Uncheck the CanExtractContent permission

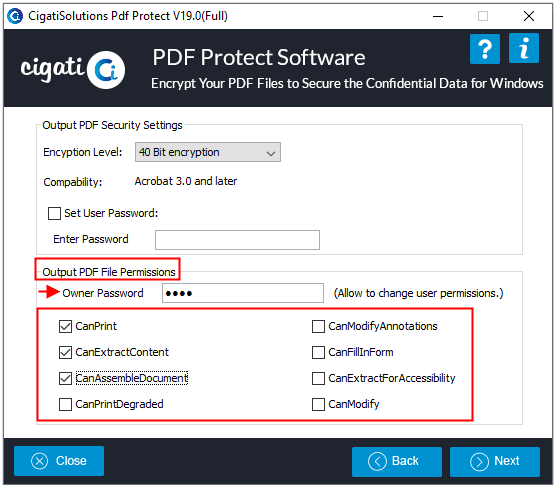pos(65,352)
